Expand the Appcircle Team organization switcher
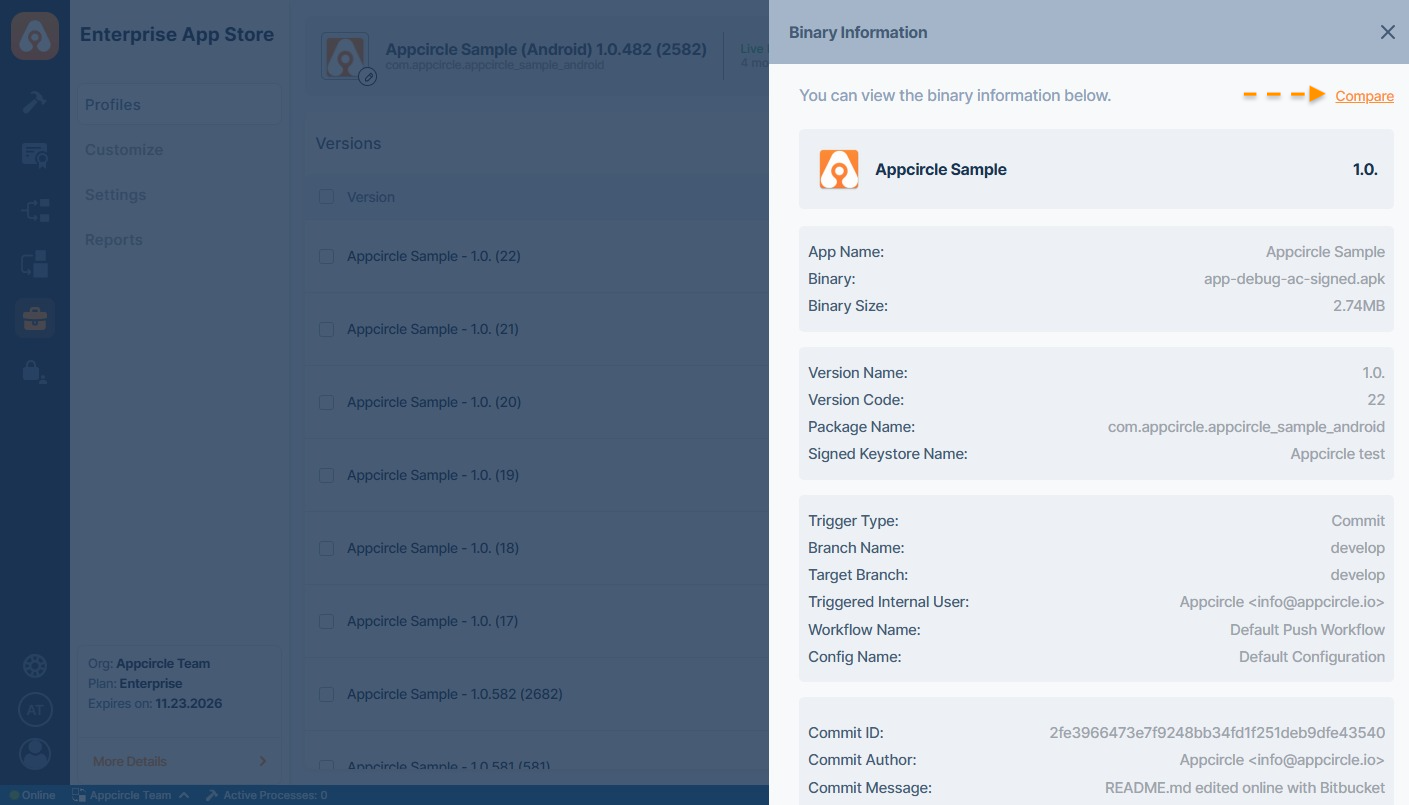 tap(131, 795)
